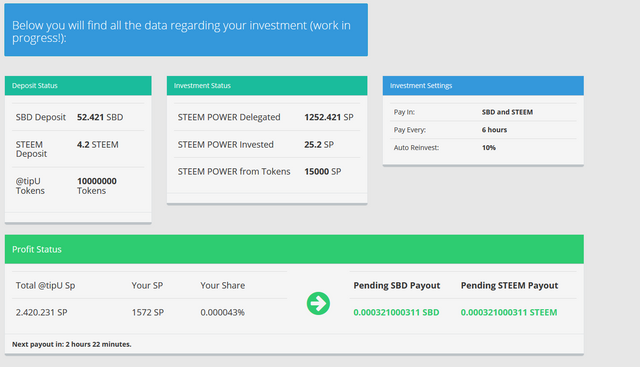
Task: Select the '10%' auto reinvest value
Action: pyautogui.click(x=489, y=148)
